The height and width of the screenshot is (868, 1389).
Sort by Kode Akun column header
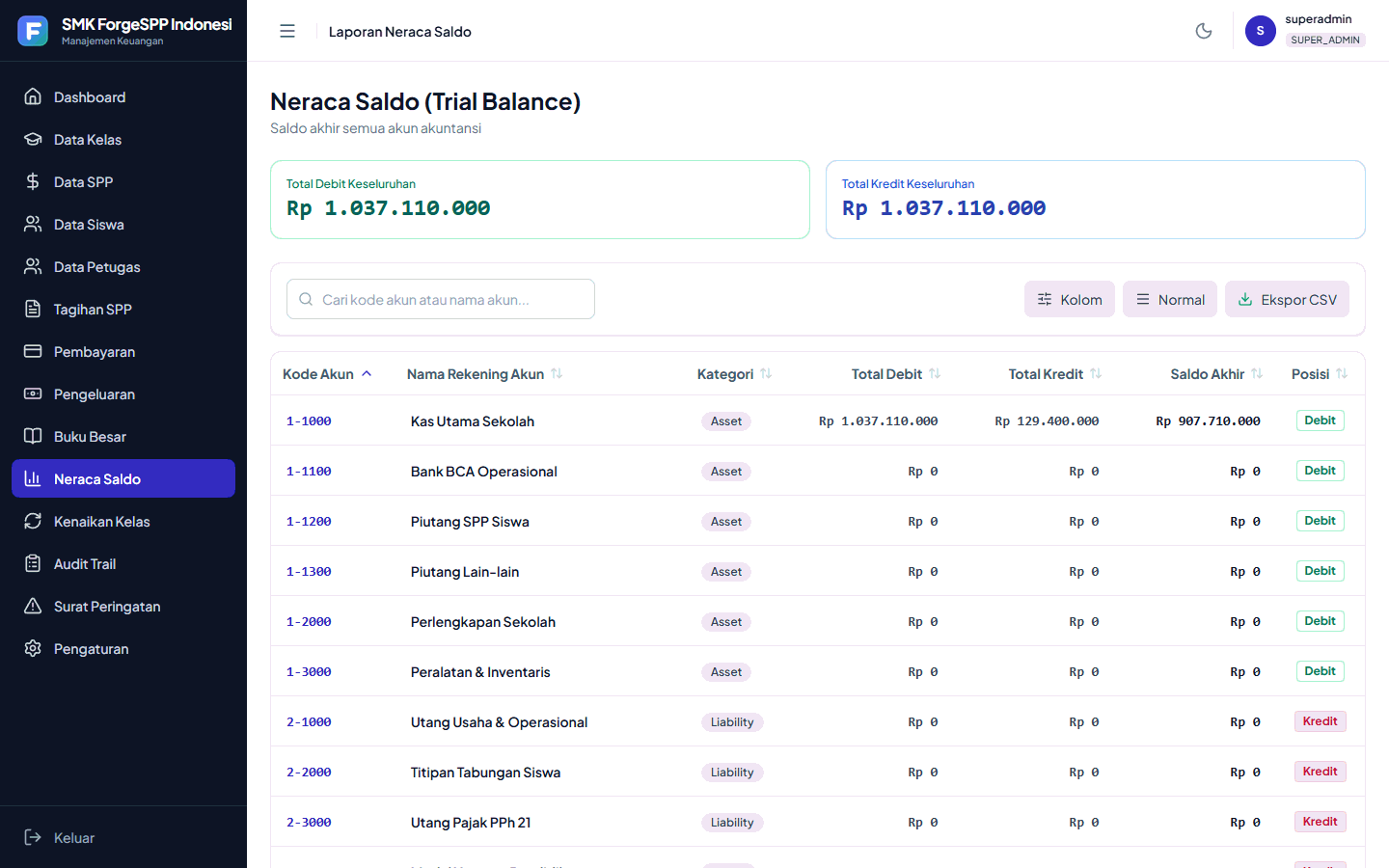tap(327, 374)
